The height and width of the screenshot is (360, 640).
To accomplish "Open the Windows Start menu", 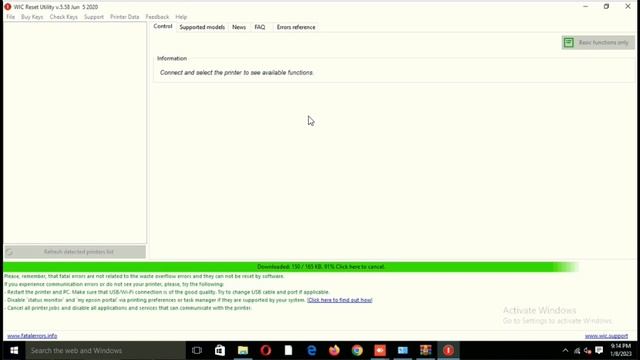I will [x=13, y=351].
